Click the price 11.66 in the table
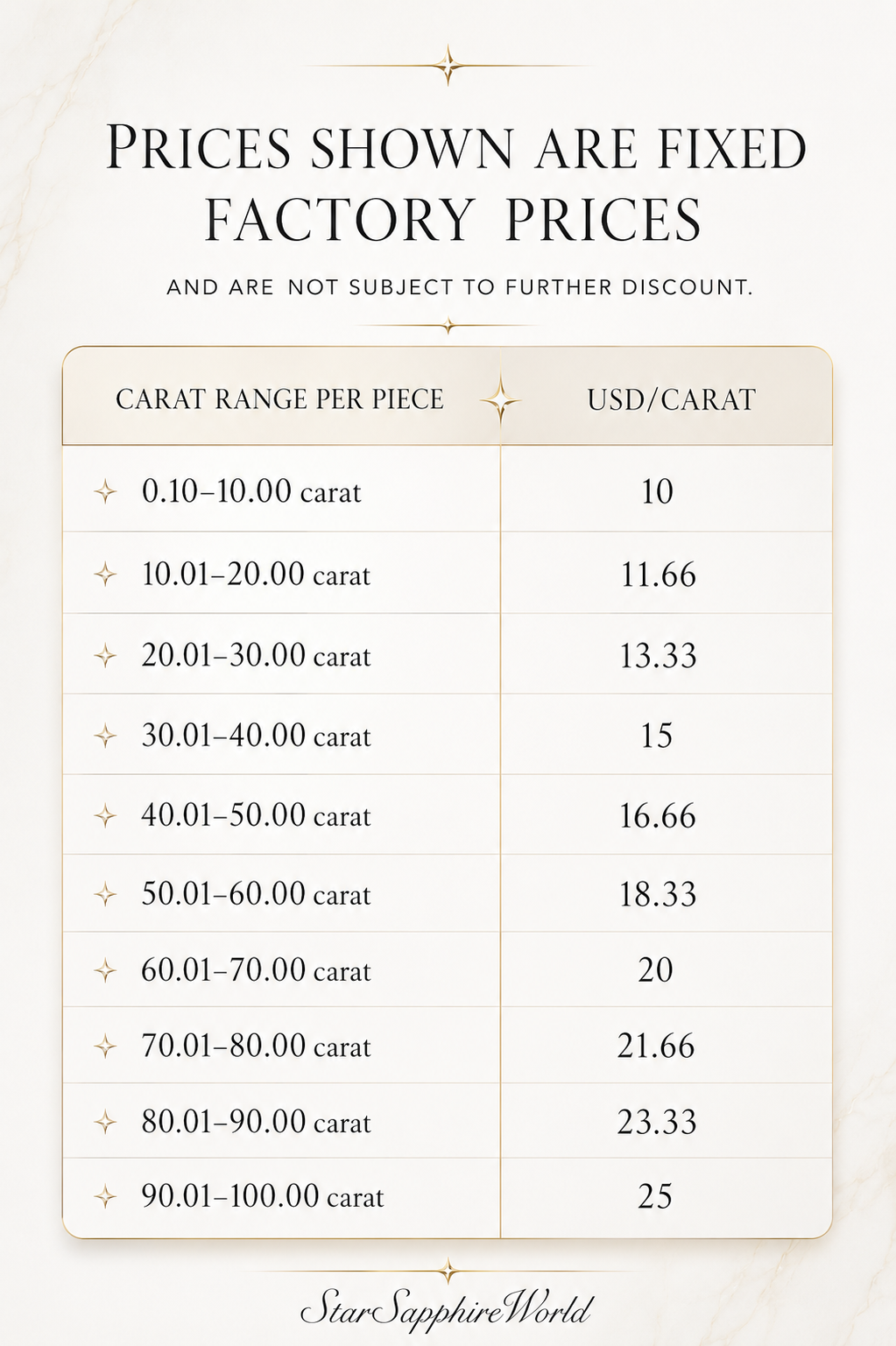This screenshot has height=1346, width=896. coord(658,575)
